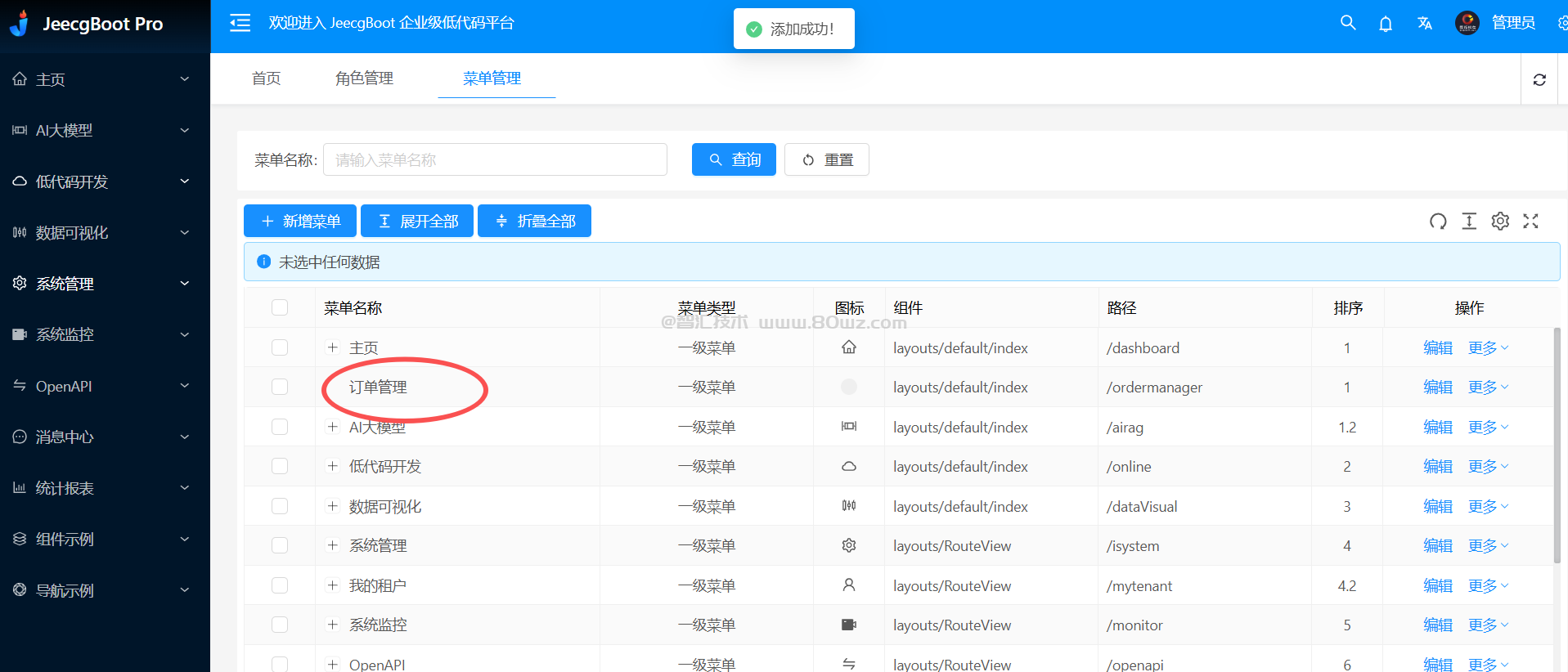This screenshot has height=672, width=1568.
Task: Open sidebar 组件示例 menu
Action: 105,539
